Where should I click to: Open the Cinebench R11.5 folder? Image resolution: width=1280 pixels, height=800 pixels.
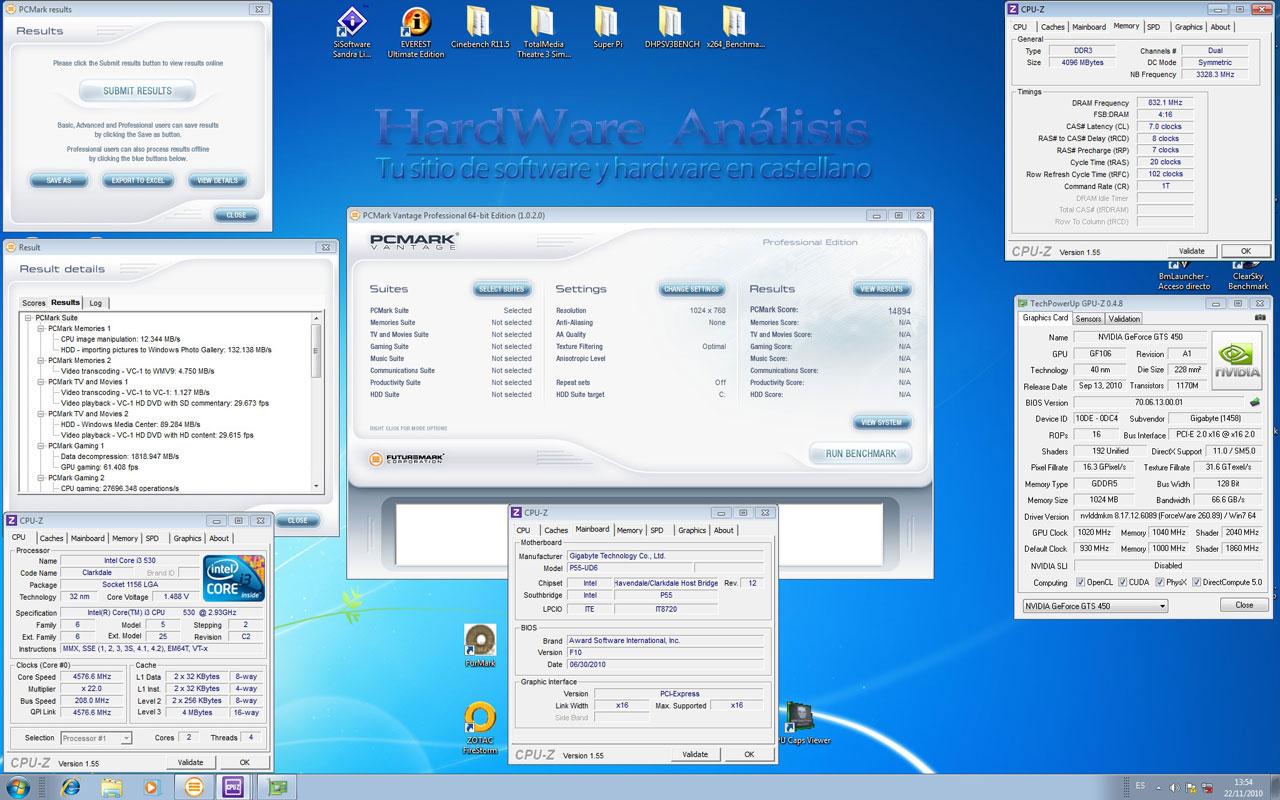point(480,28)
